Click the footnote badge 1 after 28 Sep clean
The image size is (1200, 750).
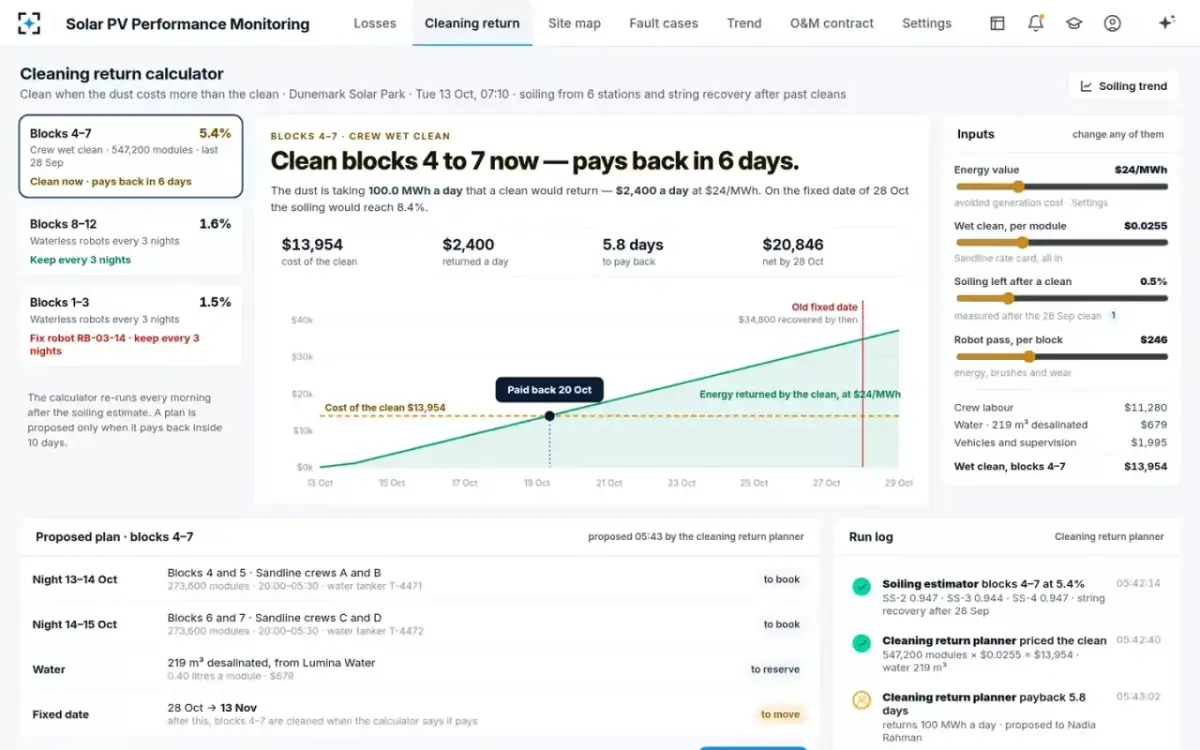[x=1113, y=316]
